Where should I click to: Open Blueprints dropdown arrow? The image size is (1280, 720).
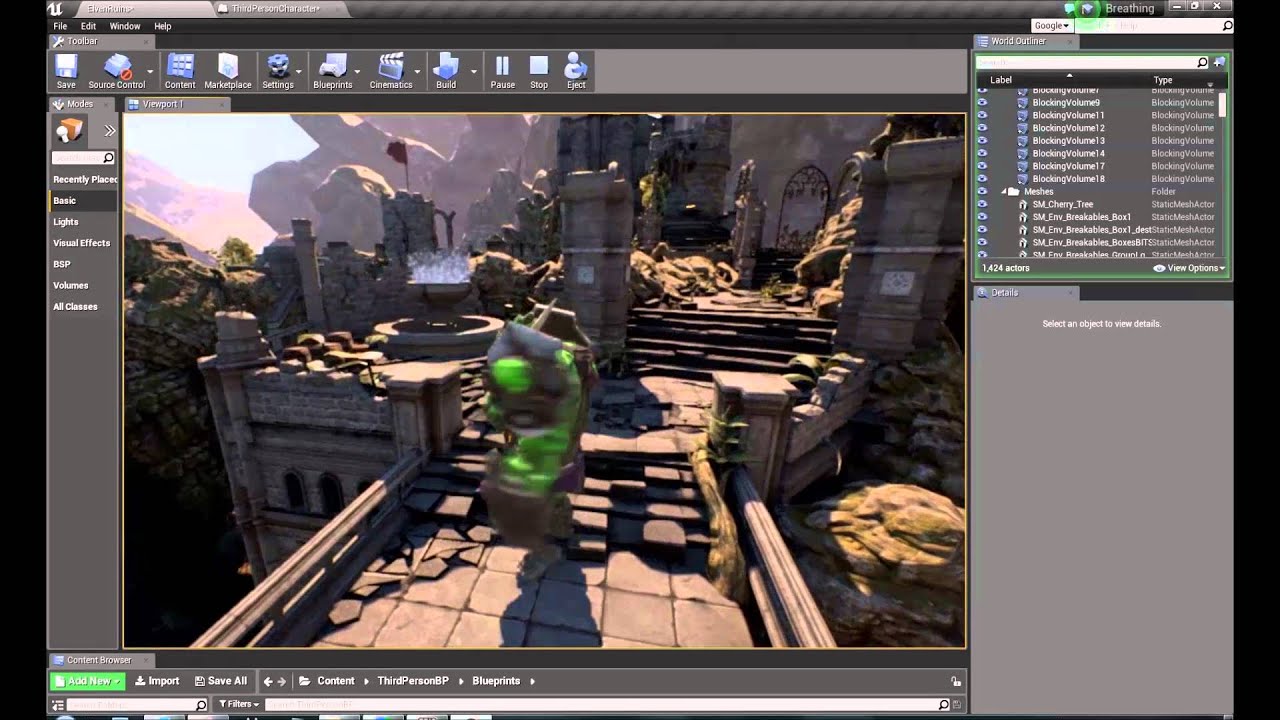coord(357,71)
